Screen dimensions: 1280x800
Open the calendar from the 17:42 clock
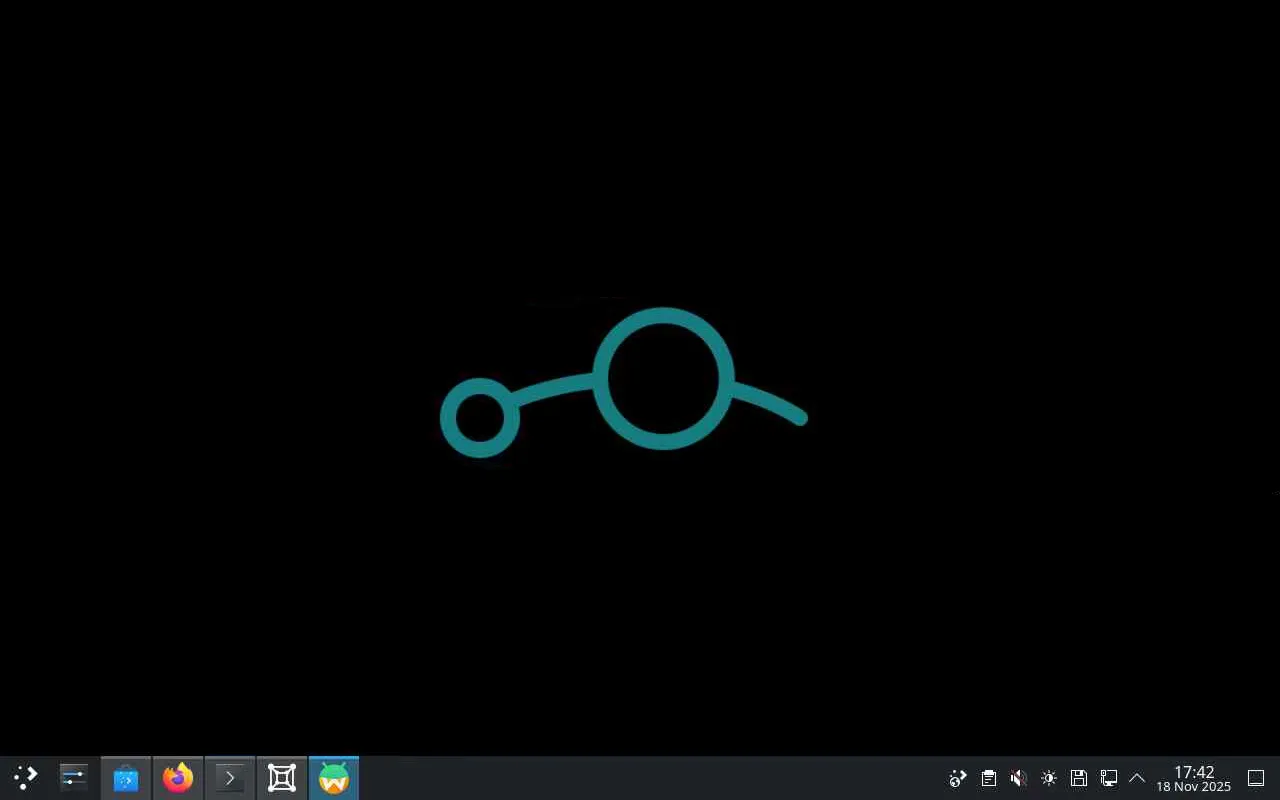point(1194,779)
